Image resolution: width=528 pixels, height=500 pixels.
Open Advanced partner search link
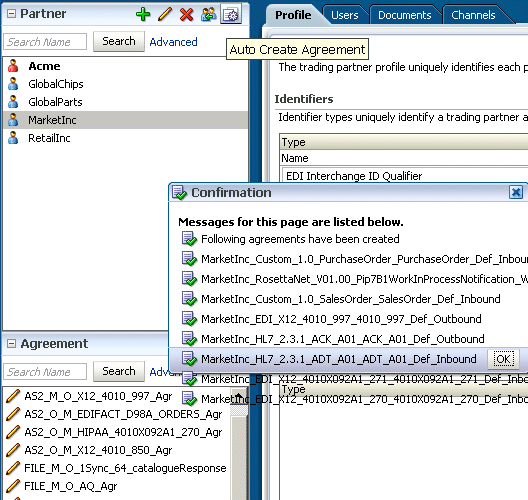tap(173, 42)
